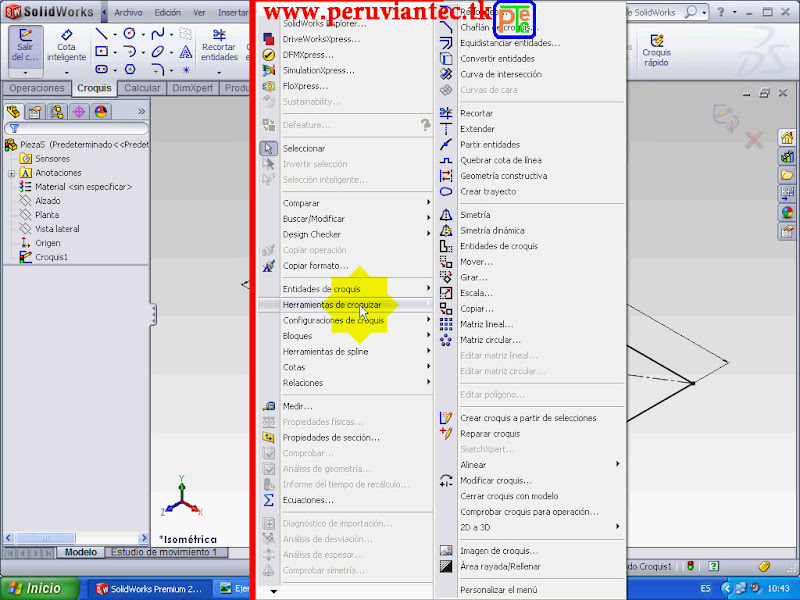Expand the Anotaciones tree node

[x=11, y=173]
